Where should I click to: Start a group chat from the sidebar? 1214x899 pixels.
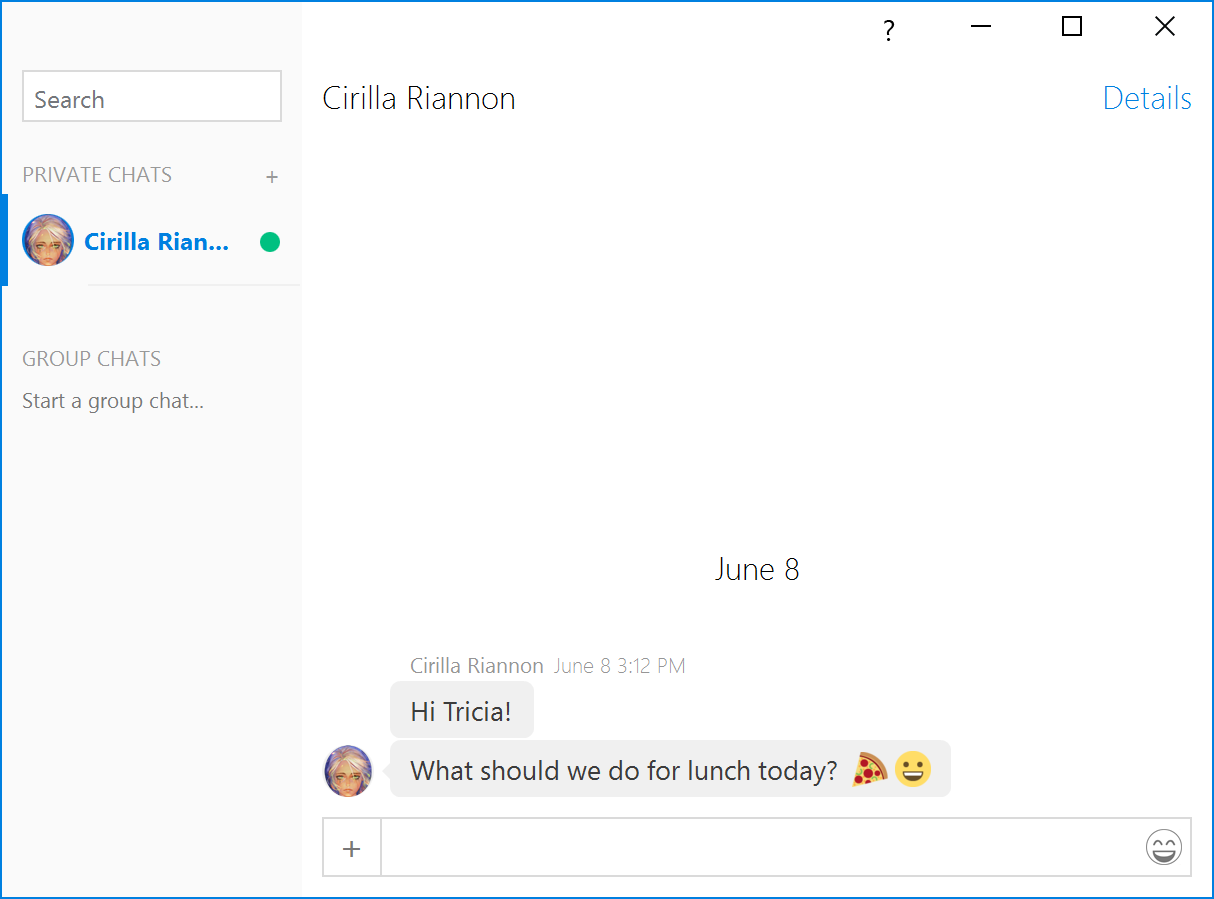pyautogui.click(x=113, y=401)
